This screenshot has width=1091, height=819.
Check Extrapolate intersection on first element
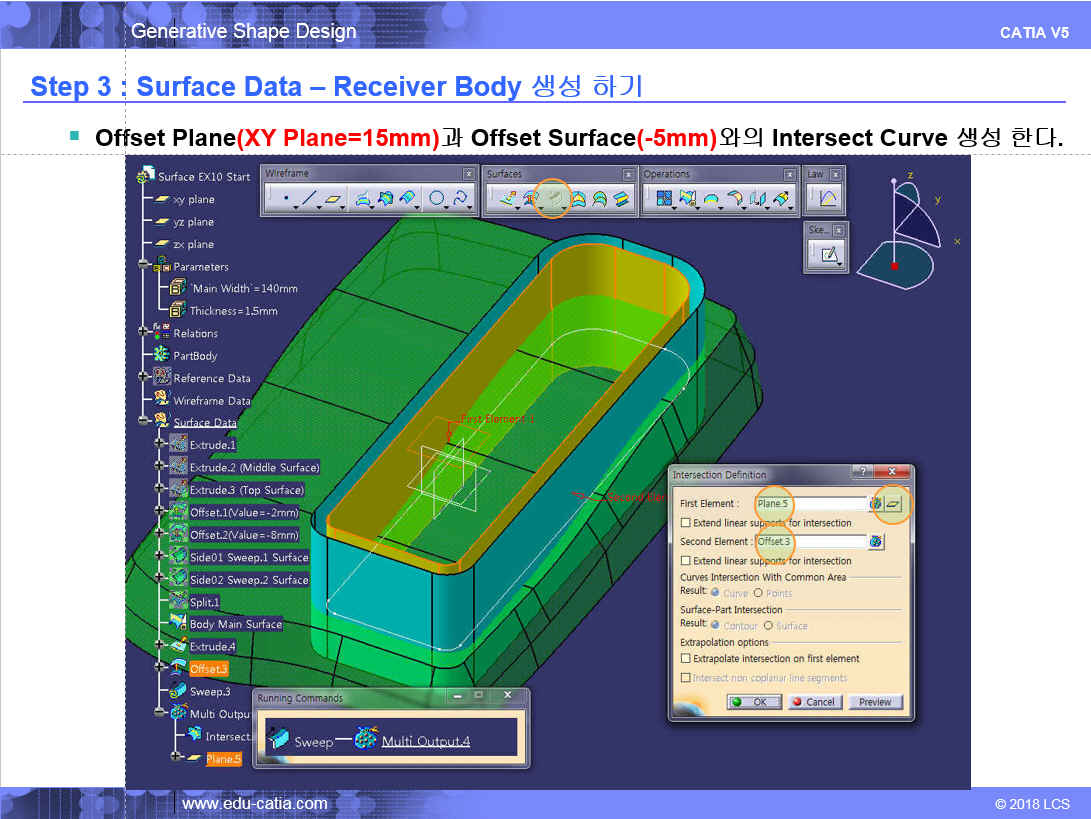click(x=685, y=659)
